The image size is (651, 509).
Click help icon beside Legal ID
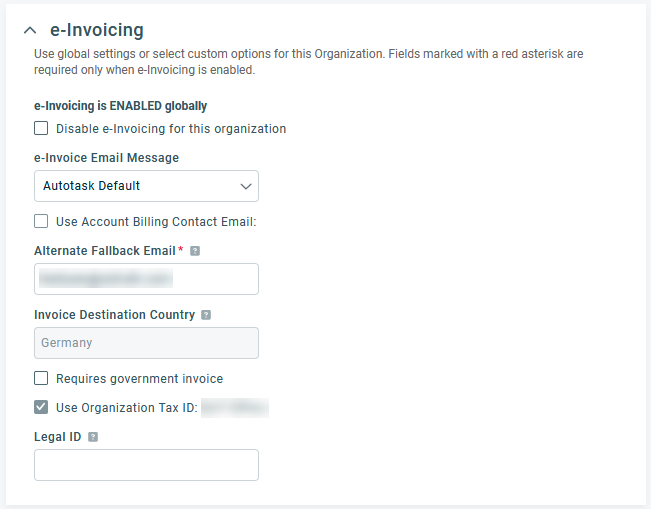coord(93,437)
